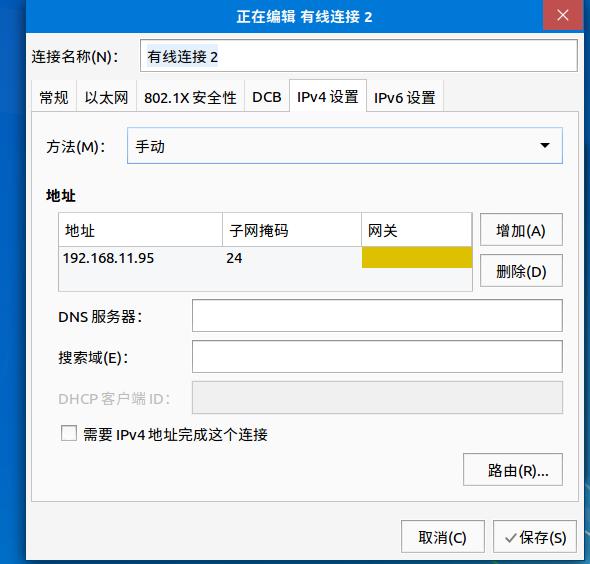Toggle 需要 IPv4 地址完成这个连接 checkbox
This screenshot has height=564, width=590.
(69, 433)
